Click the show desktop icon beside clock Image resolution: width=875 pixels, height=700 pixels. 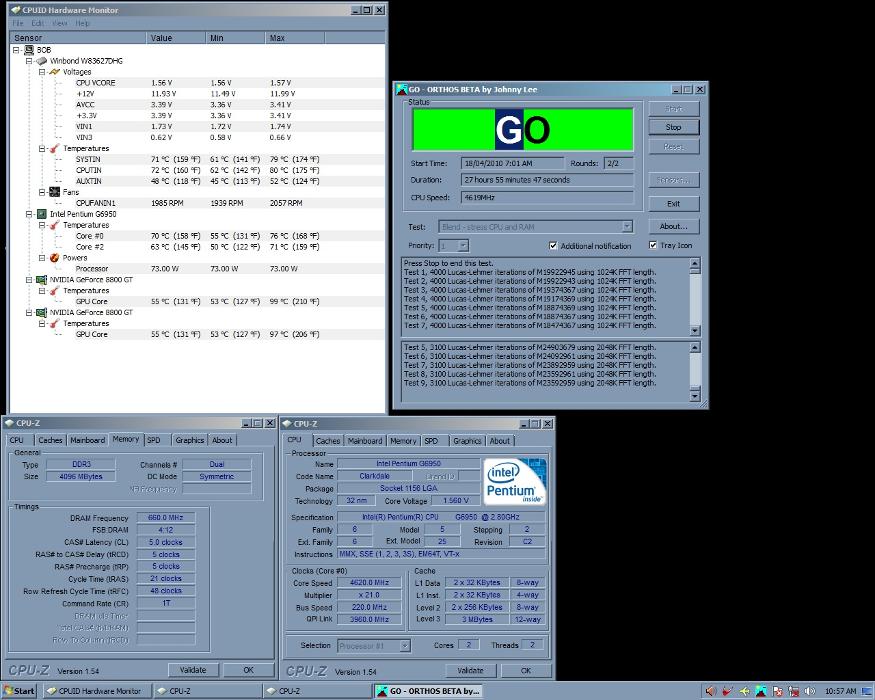(x=868, y=691)
